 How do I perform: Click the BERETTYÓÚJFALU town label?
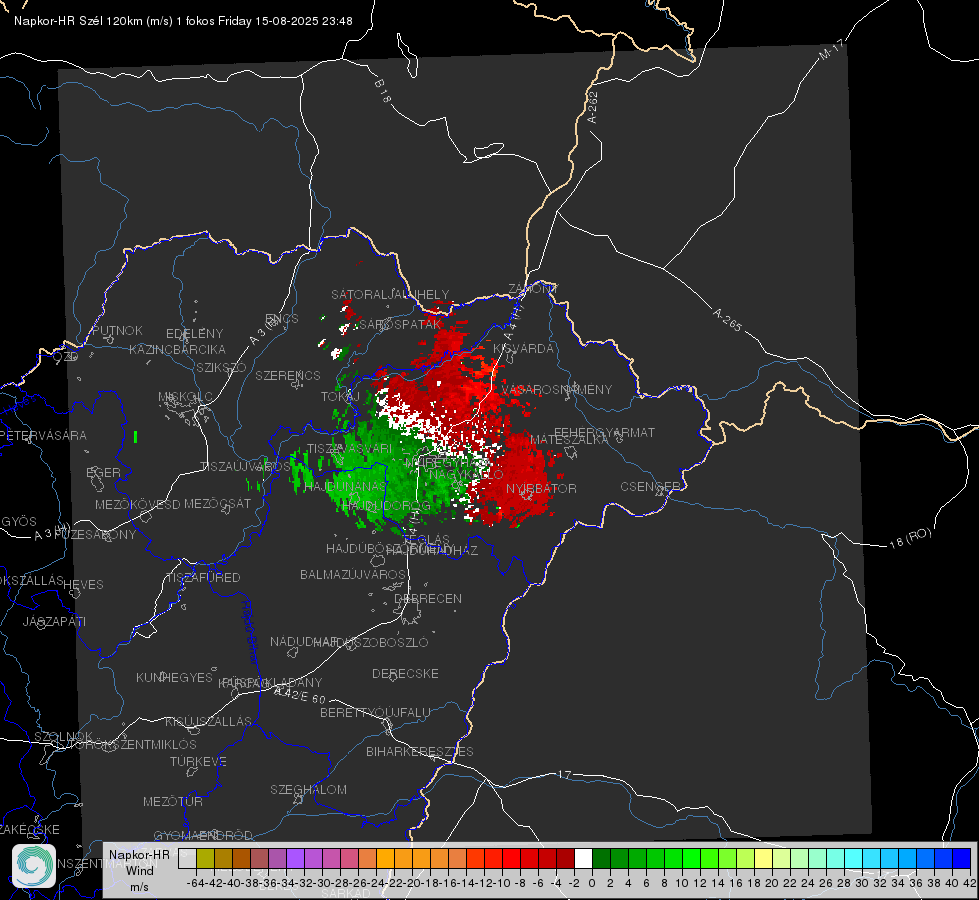point(375,712)
